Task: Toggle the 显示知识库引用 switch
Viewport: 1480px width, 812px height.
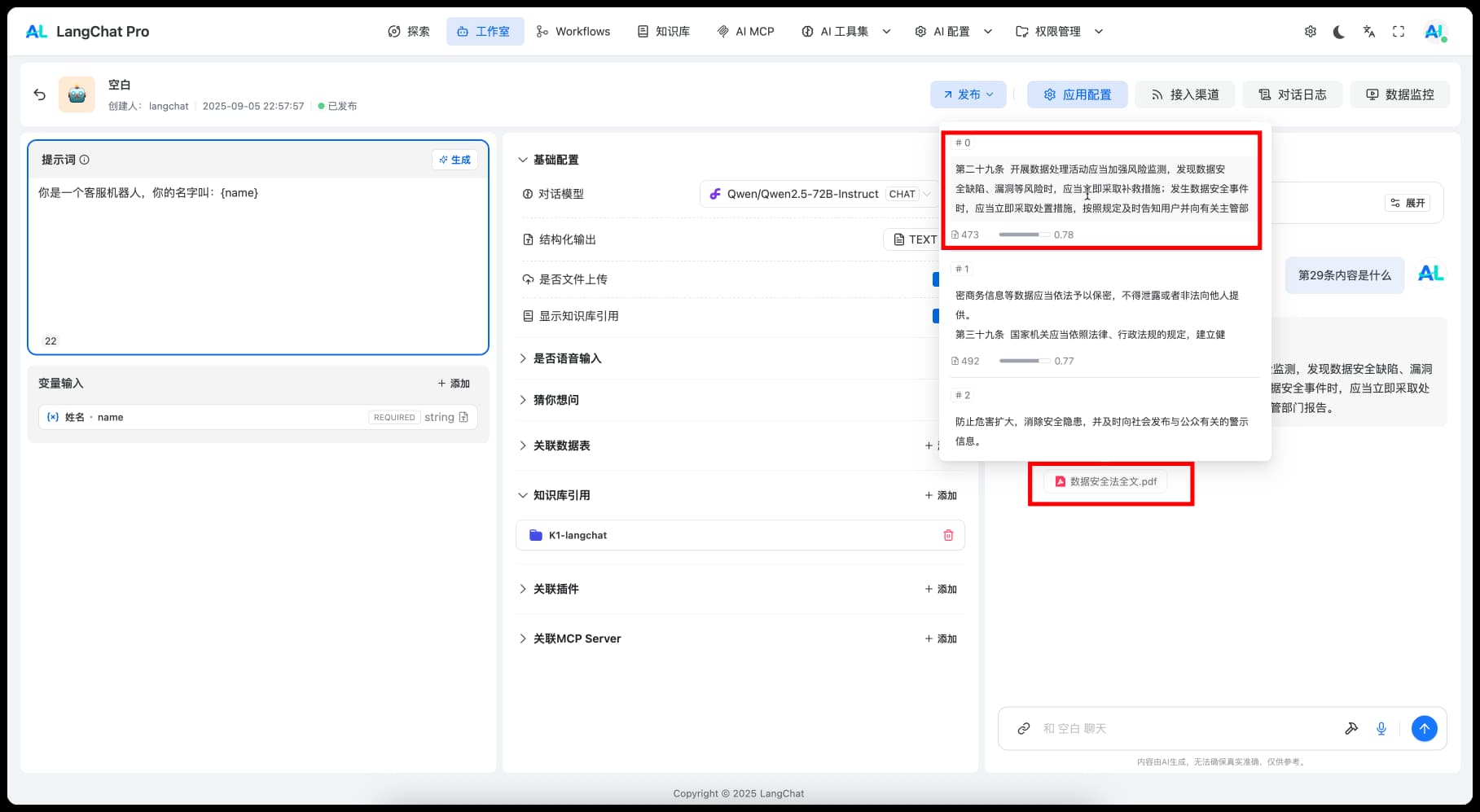Action: [x=935, y=316]
